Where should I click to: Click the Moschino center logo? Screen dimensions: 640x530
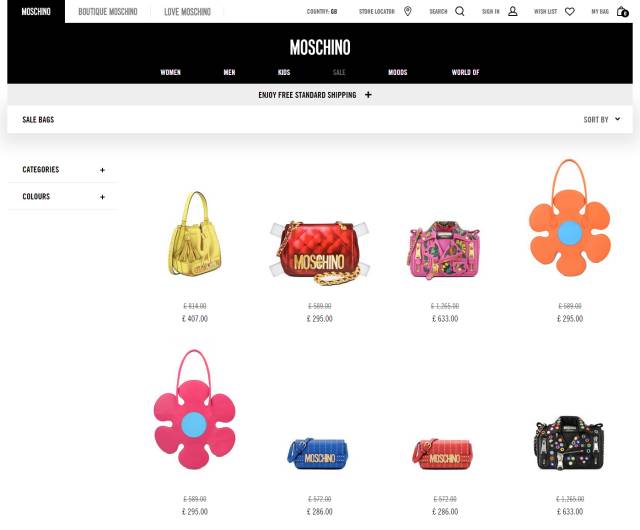click(x=320, y=47)
